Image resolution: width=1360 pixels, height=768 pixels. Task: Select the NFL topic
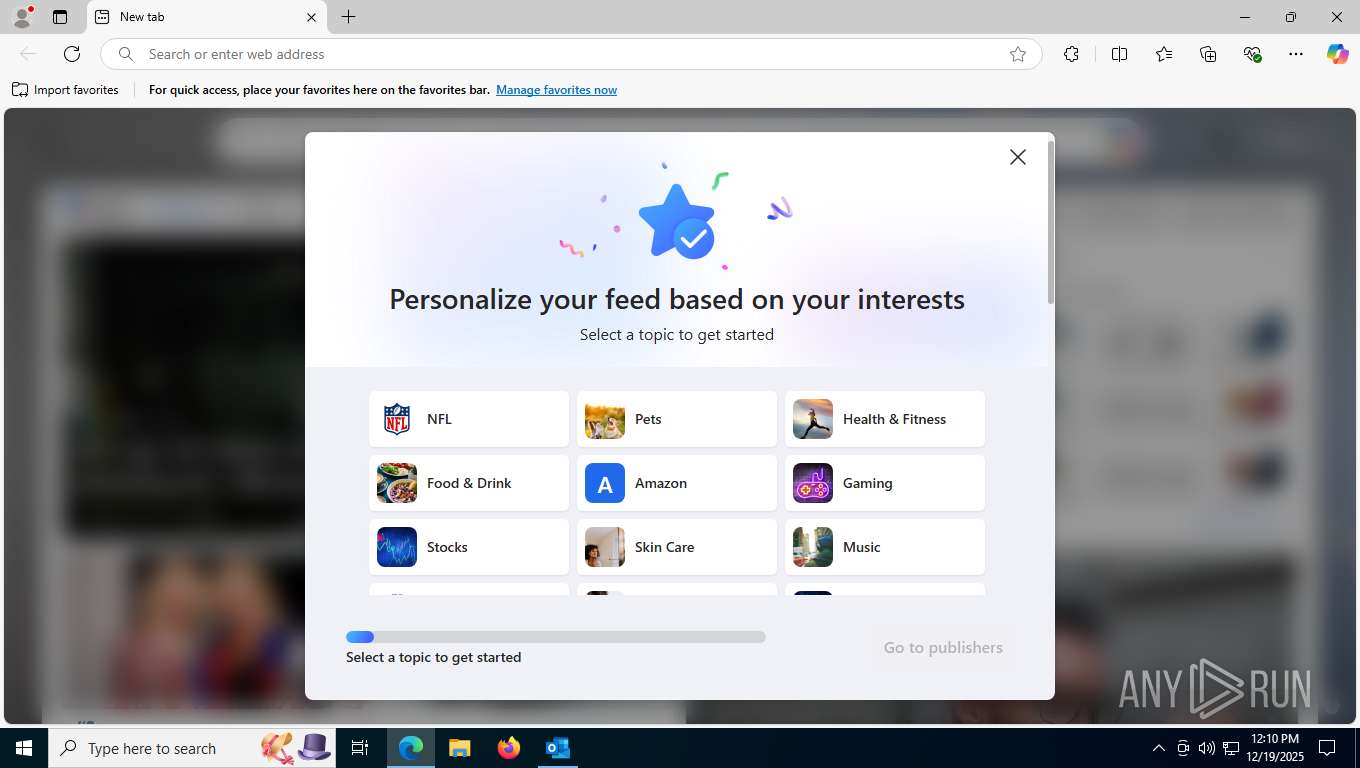[469, 419]
